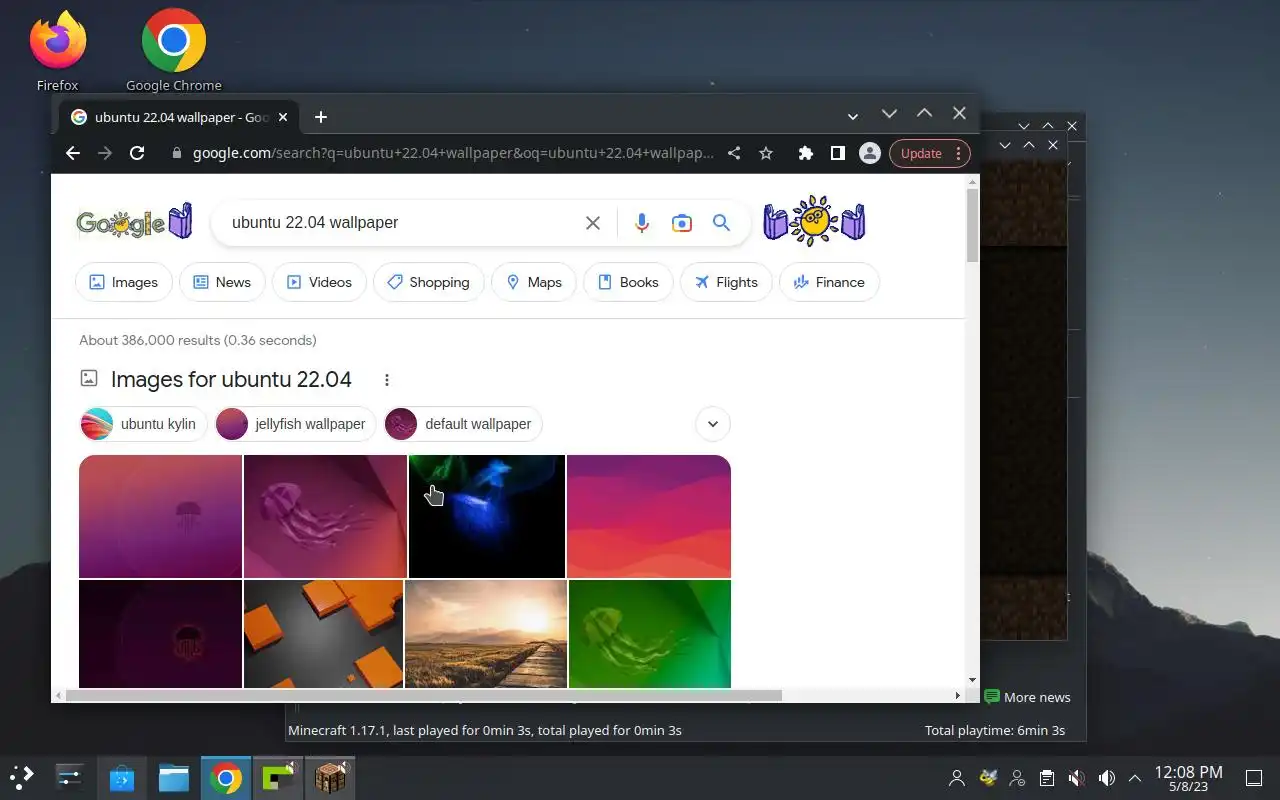Launch Firefox from the desktop
The height and width of the screenshot is (800, 1280).
tap(58, 50)
